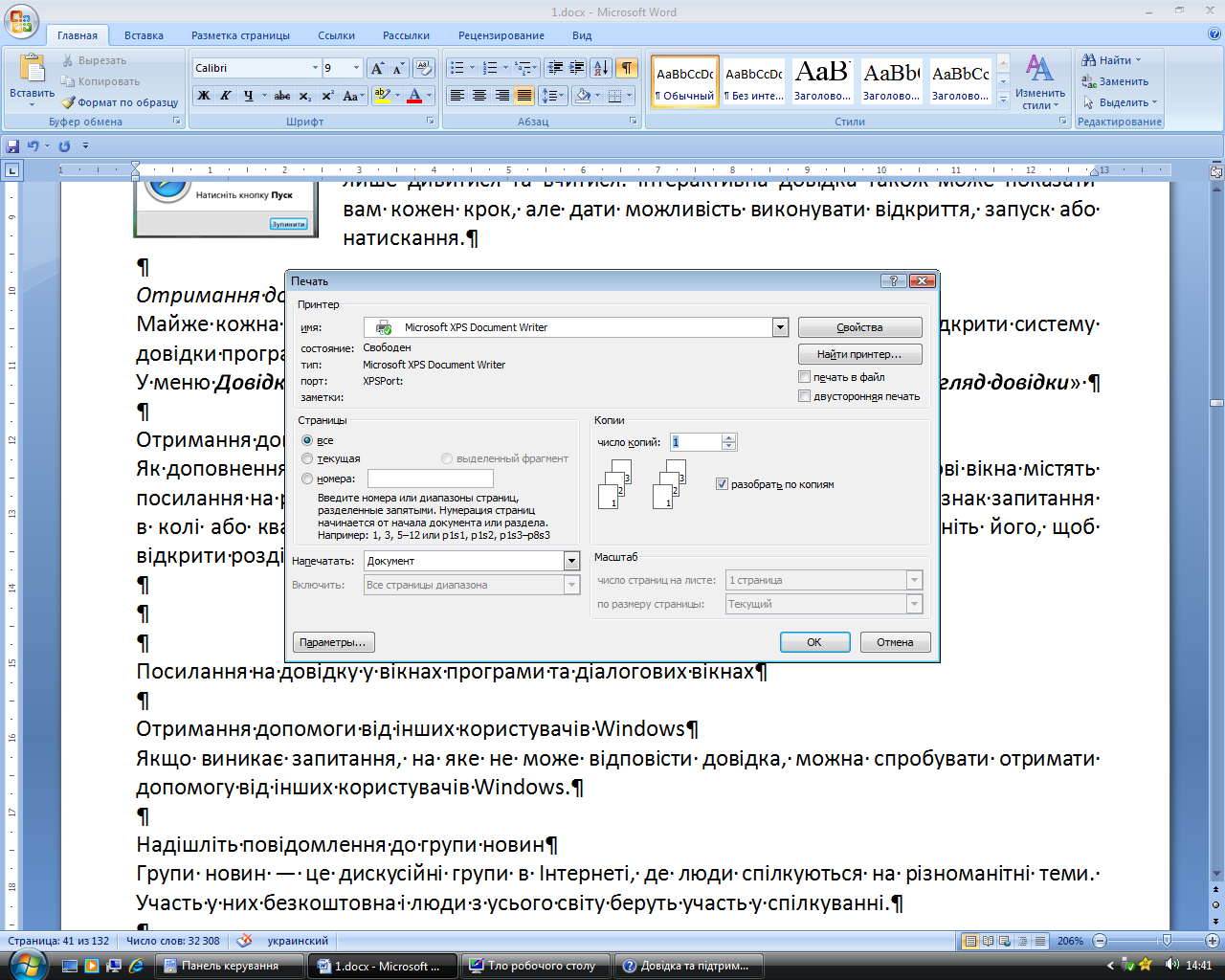Click the Word help question mark icon
The height and width of the screenshot is (980, 1225).
tap(1214, 34)
